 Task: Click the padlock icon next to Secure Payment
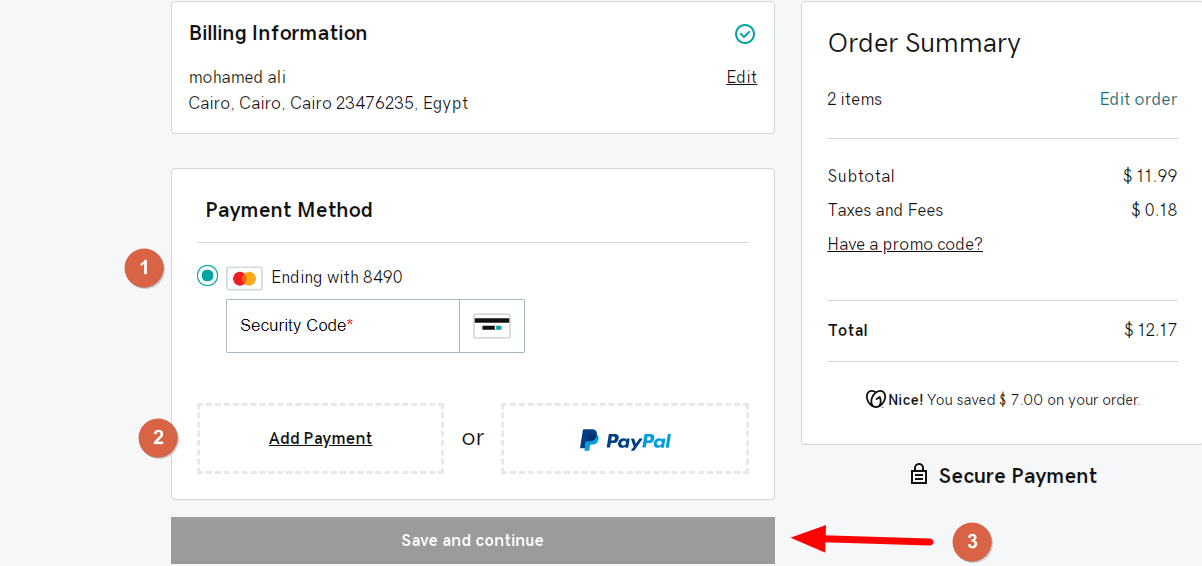pyautogui.click(x=918, y=475)
